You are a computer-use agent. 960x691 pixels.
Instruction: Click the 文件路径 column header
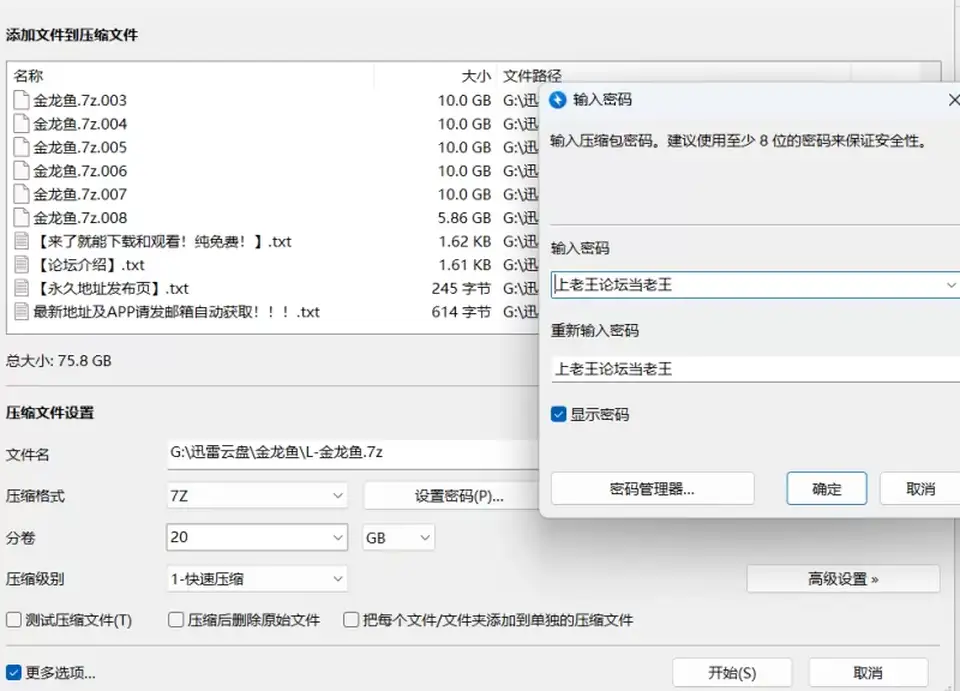(x=532, y=76)
